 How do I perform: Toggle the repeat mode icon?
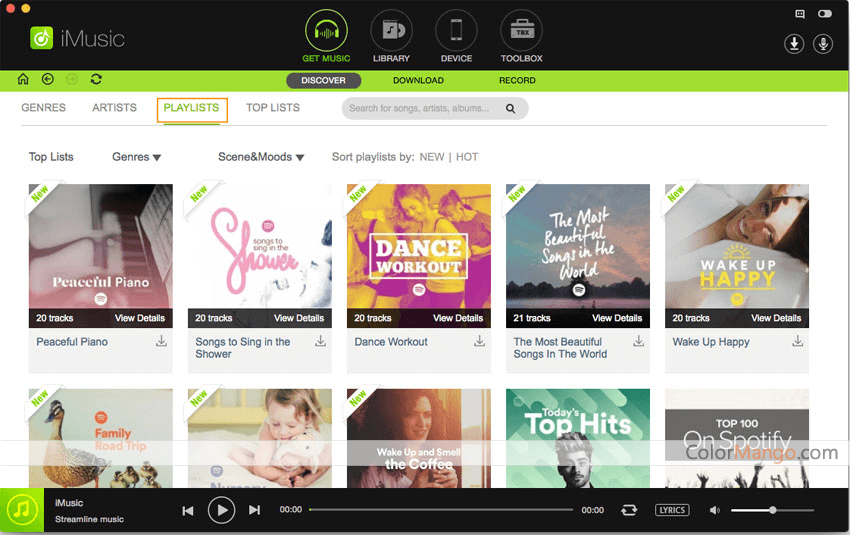[629, 510]
